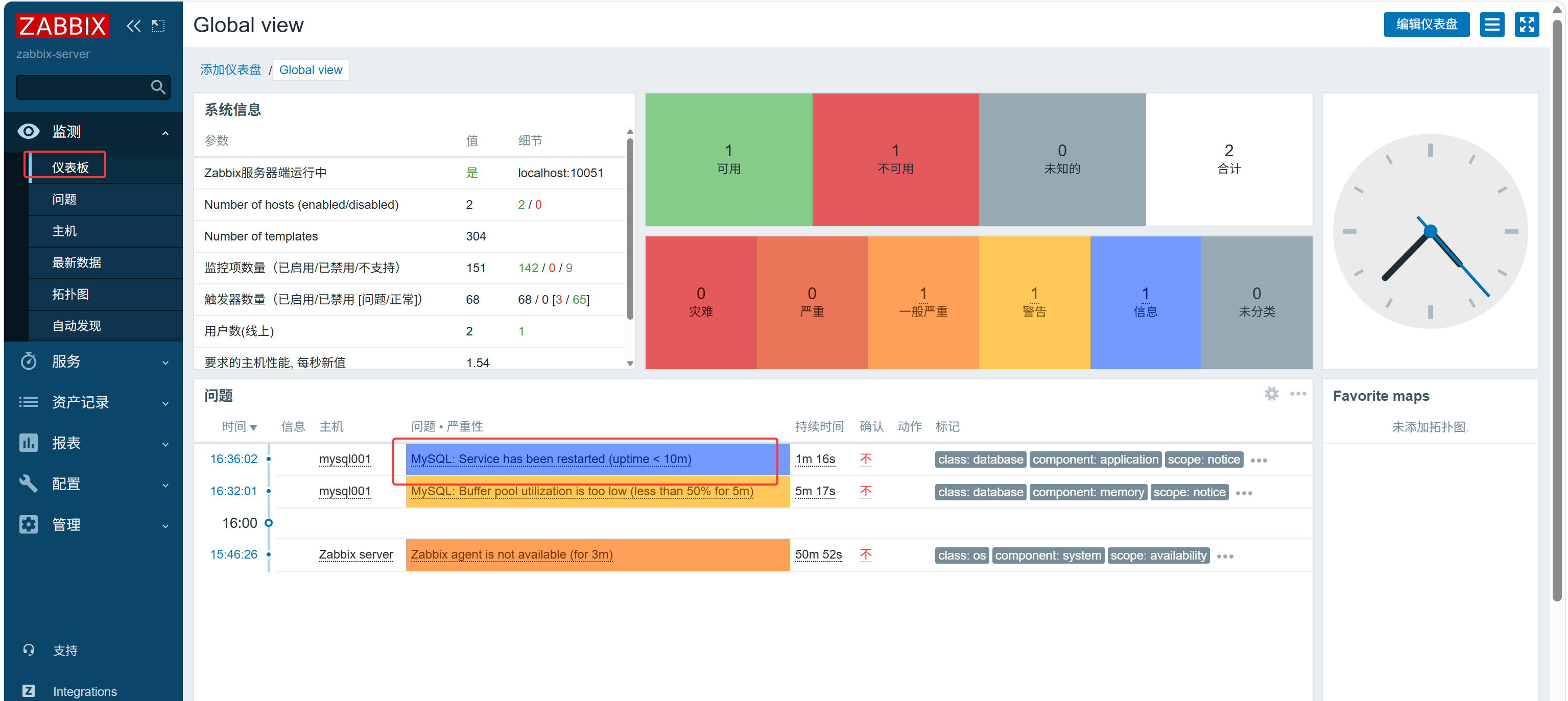Click the sidebar search input field

click(x=93, y=87)
